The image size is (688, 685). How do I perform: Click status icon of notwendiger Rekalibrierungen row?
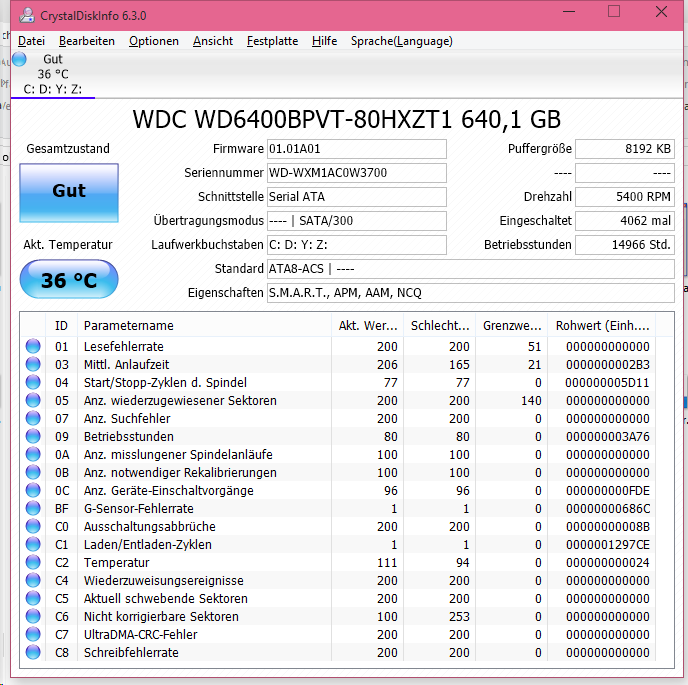33,472
